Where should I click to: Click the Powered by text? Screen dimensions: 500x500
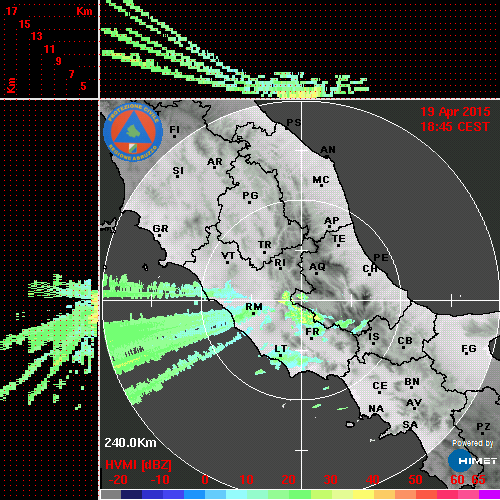tap(473, 443)
